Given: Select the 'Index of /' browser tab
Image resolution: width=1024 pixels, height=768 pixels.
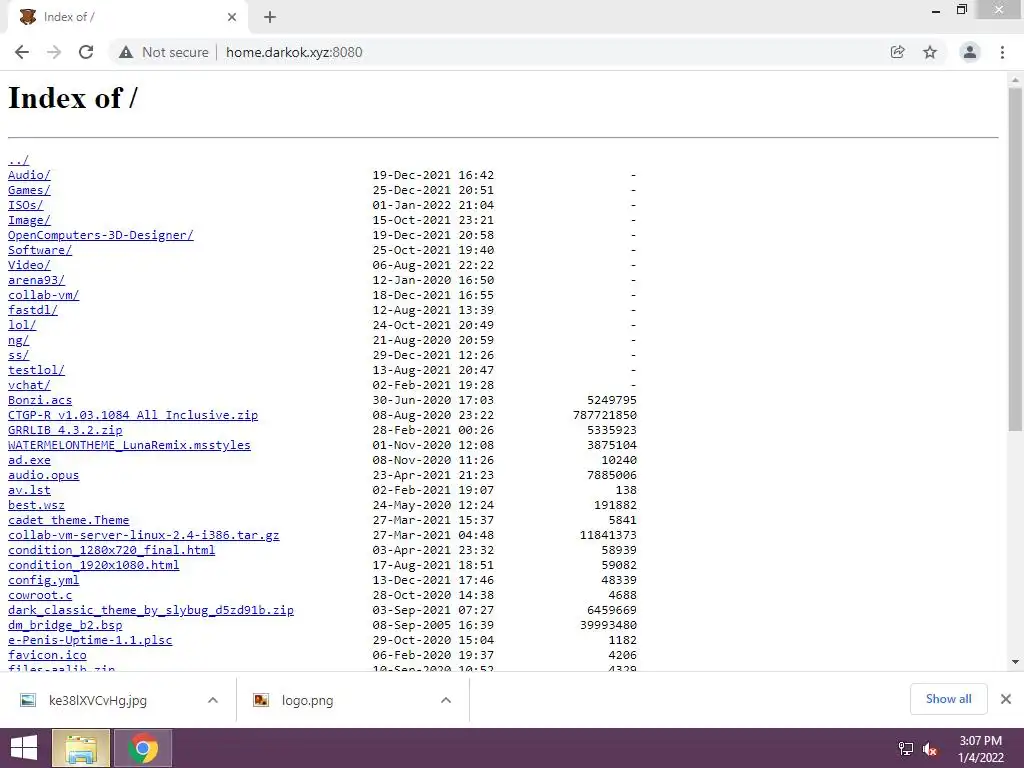Looking at the screenshot, I should pos(127,18).
